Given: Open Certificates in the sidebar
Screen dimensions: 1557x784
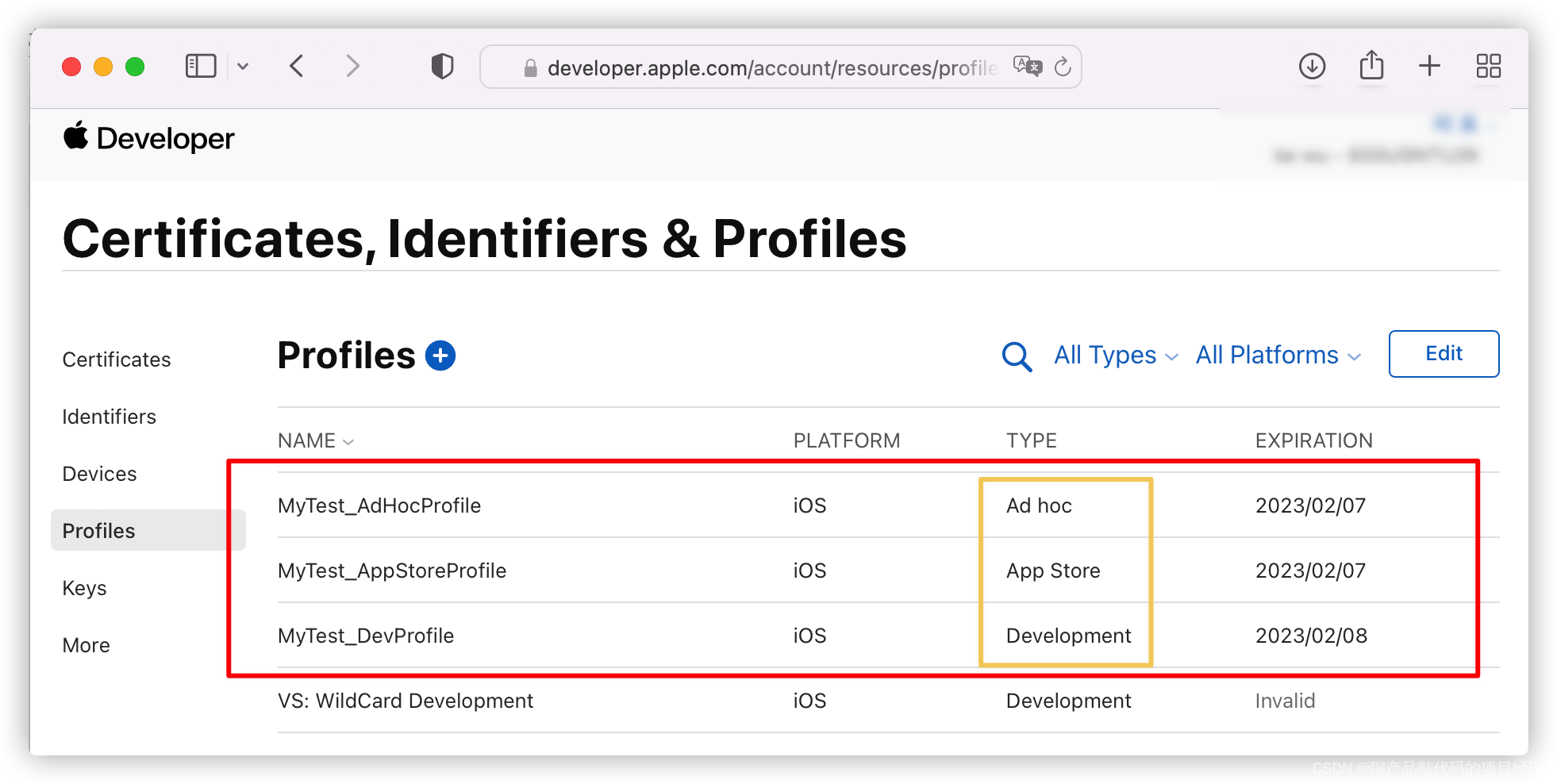Looking at the screenshot, I should 117,359.
